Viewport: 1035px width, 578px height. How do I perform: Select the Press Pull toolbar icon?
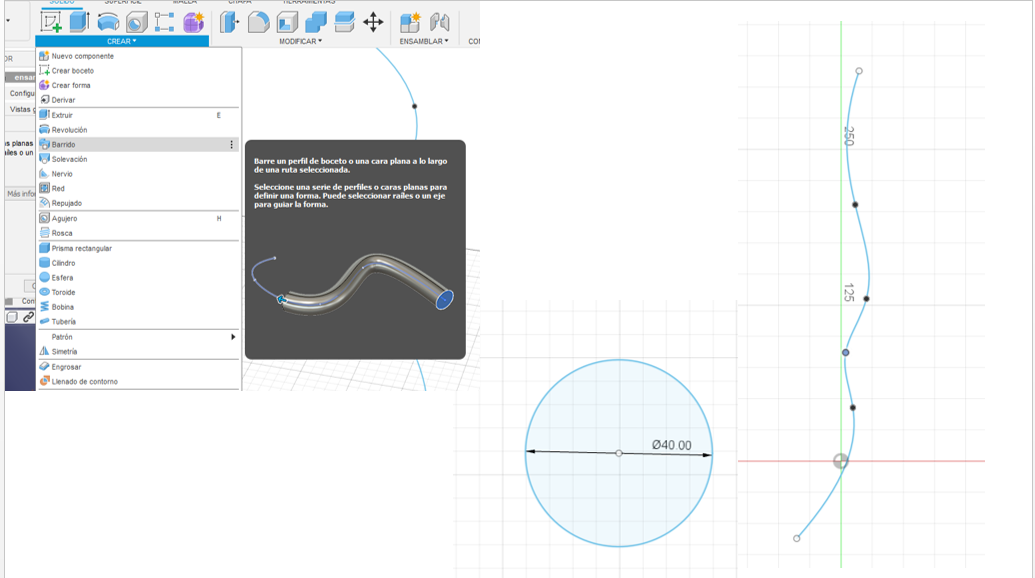(229, 22)
